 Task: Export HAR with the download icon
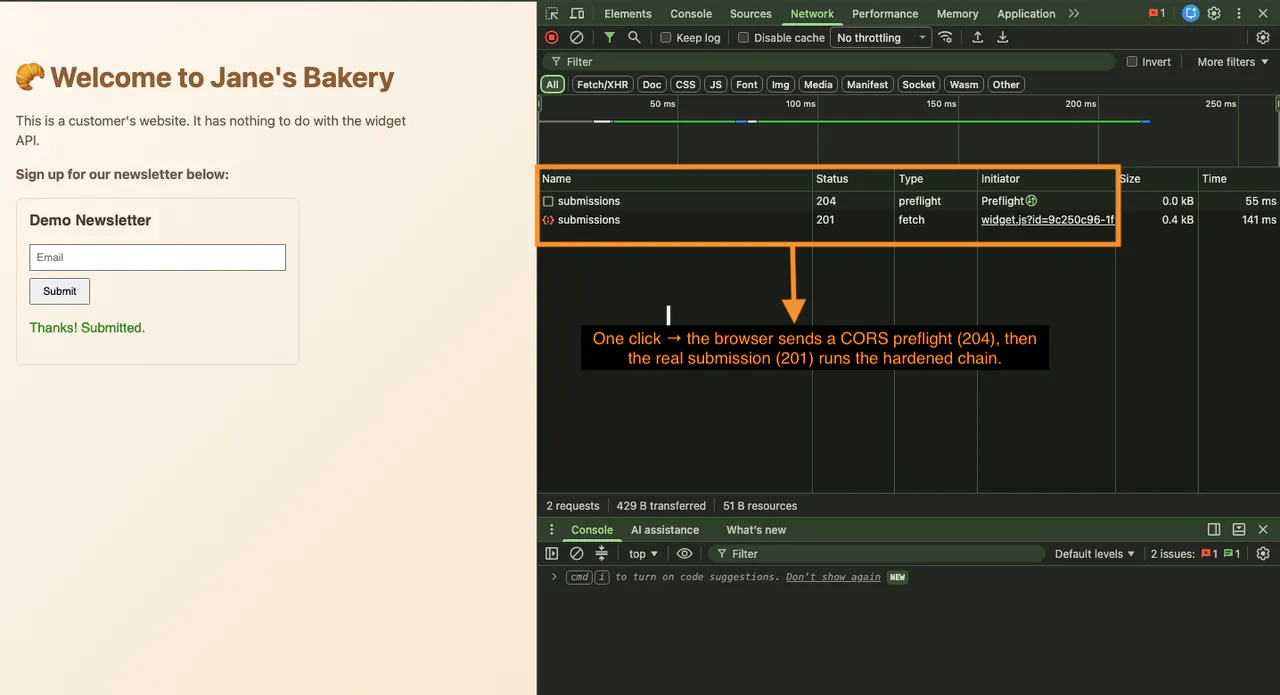click(x=1003, y=38)
